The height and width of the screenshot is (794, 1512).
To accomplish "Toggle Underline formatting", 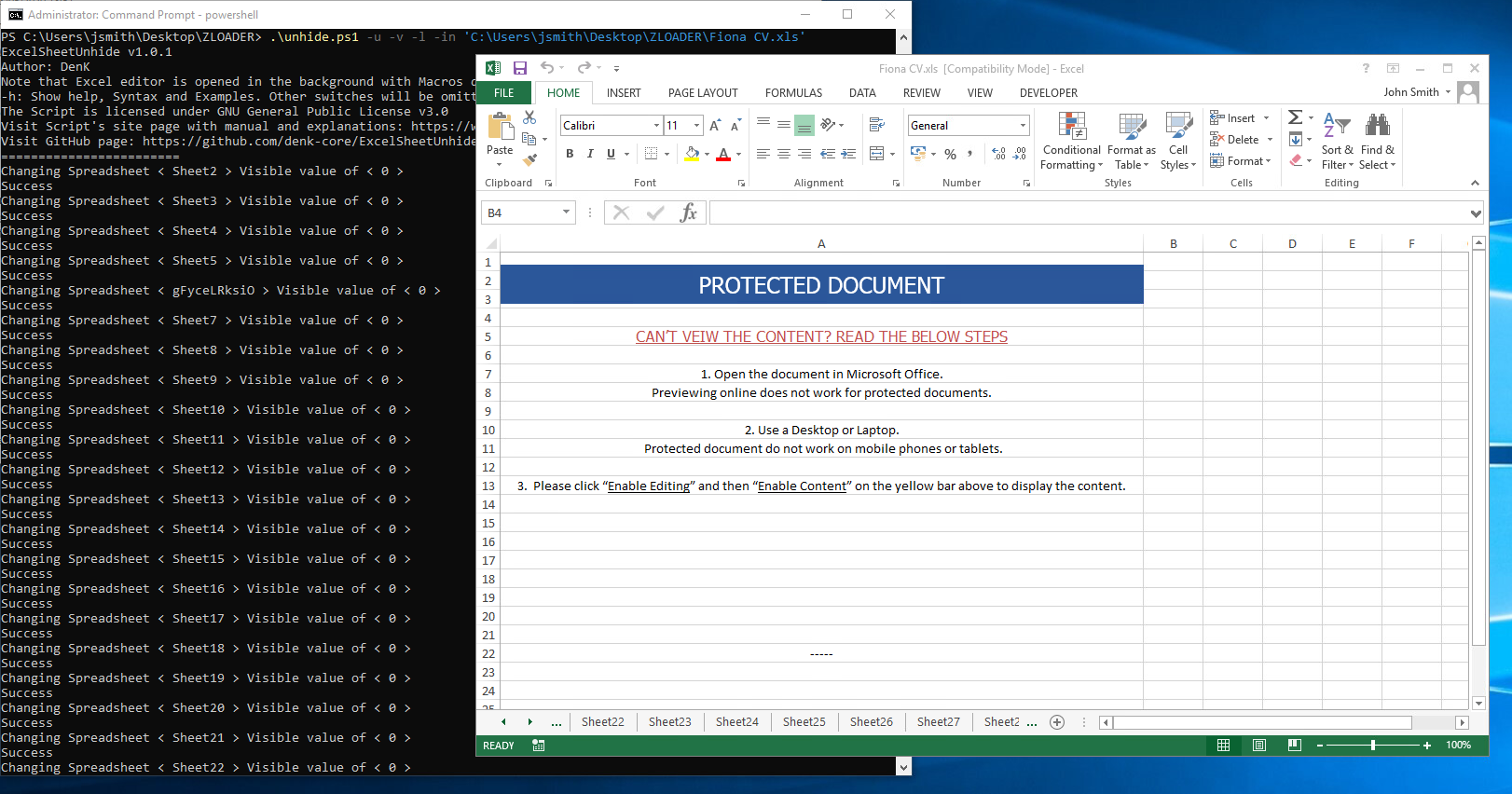I will [x=611, y=154].
